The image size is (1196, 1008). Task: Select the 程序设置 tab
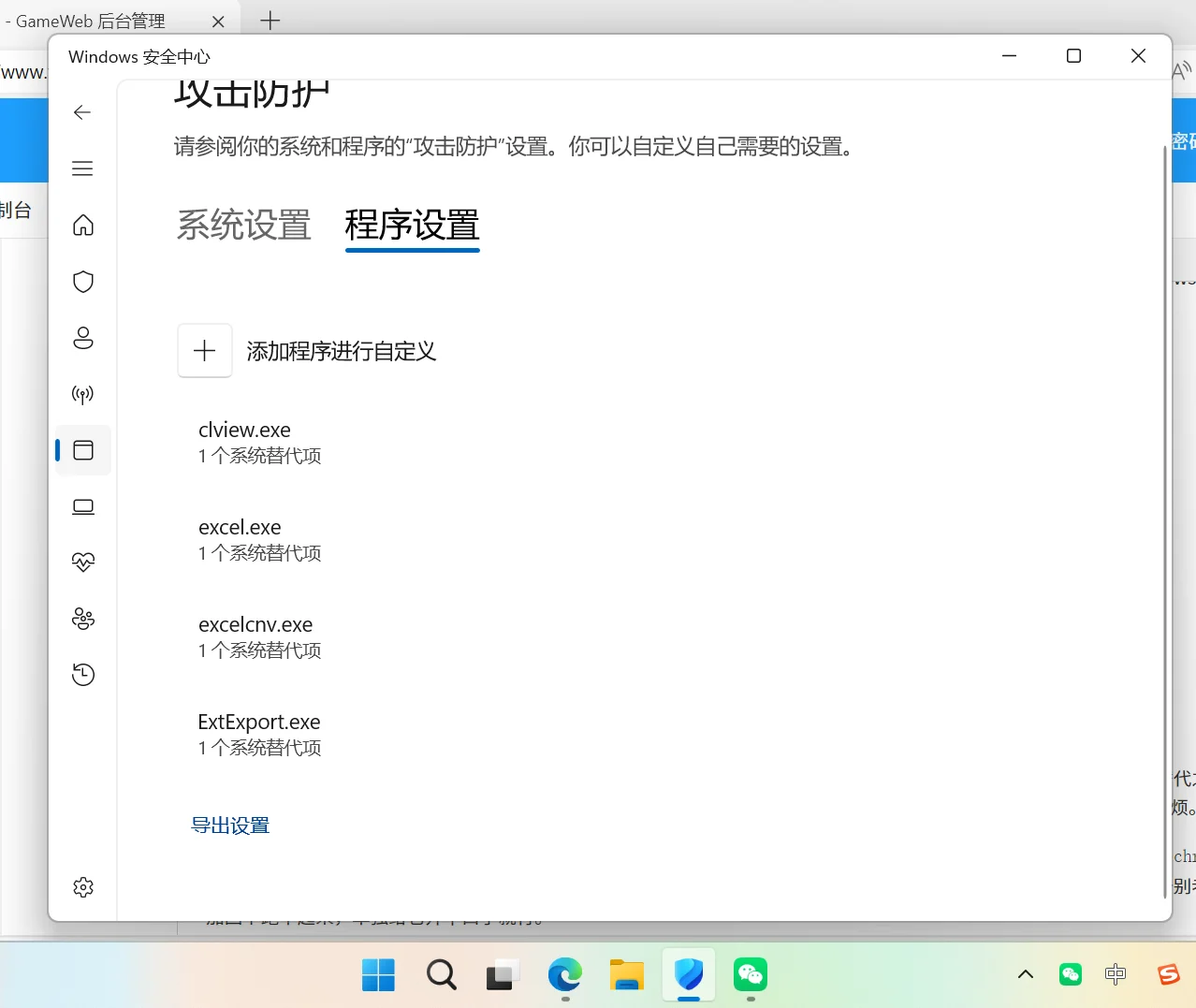(412, 226)
